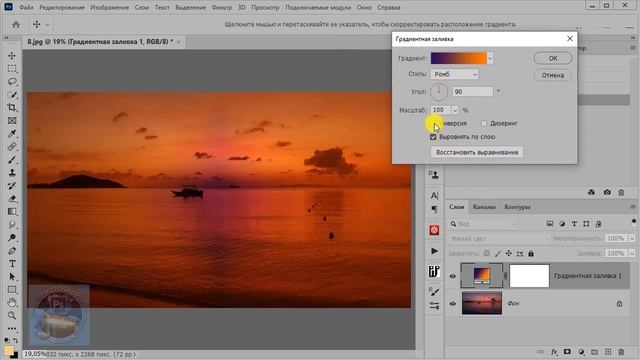
Task: Select the Eraser tool
Action: point(12,199)
